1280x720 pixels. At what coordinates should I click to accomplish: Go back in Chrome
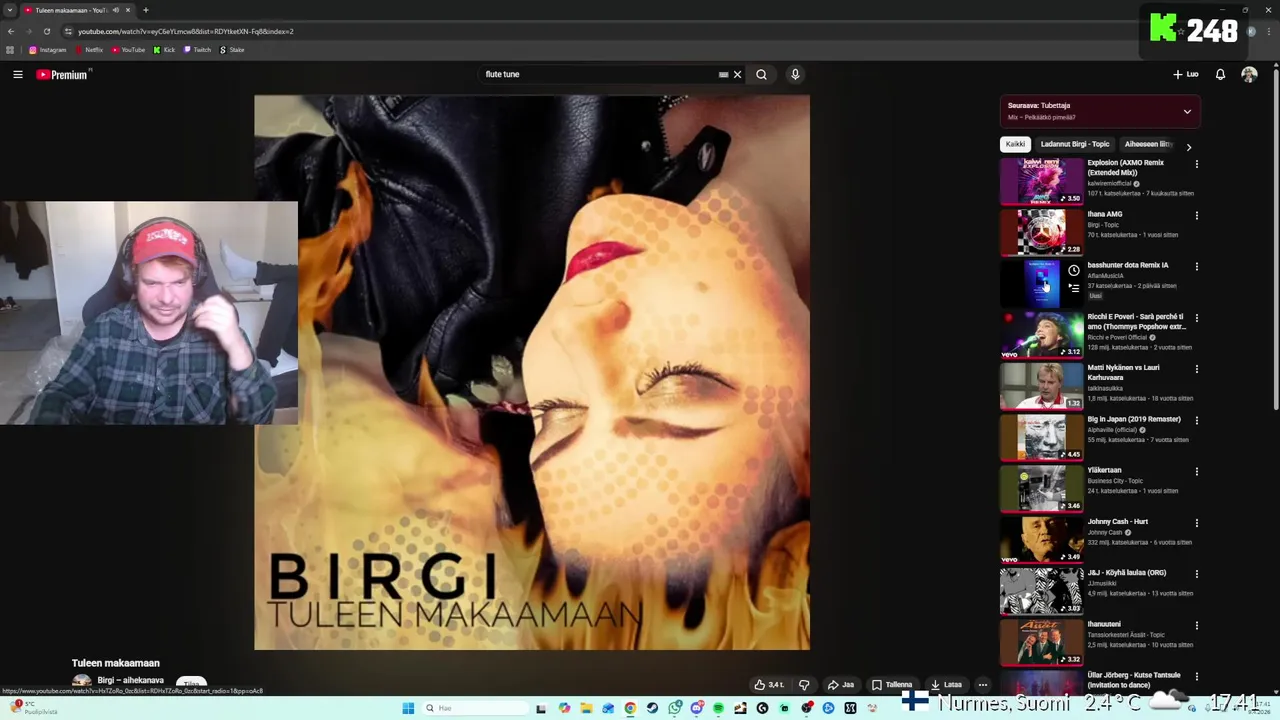pos(11,31)
